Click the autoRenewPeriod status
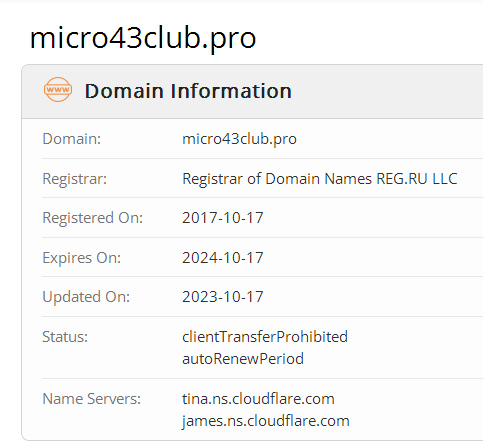The width and height of the screenshot is (483, 446). [243, 359]
